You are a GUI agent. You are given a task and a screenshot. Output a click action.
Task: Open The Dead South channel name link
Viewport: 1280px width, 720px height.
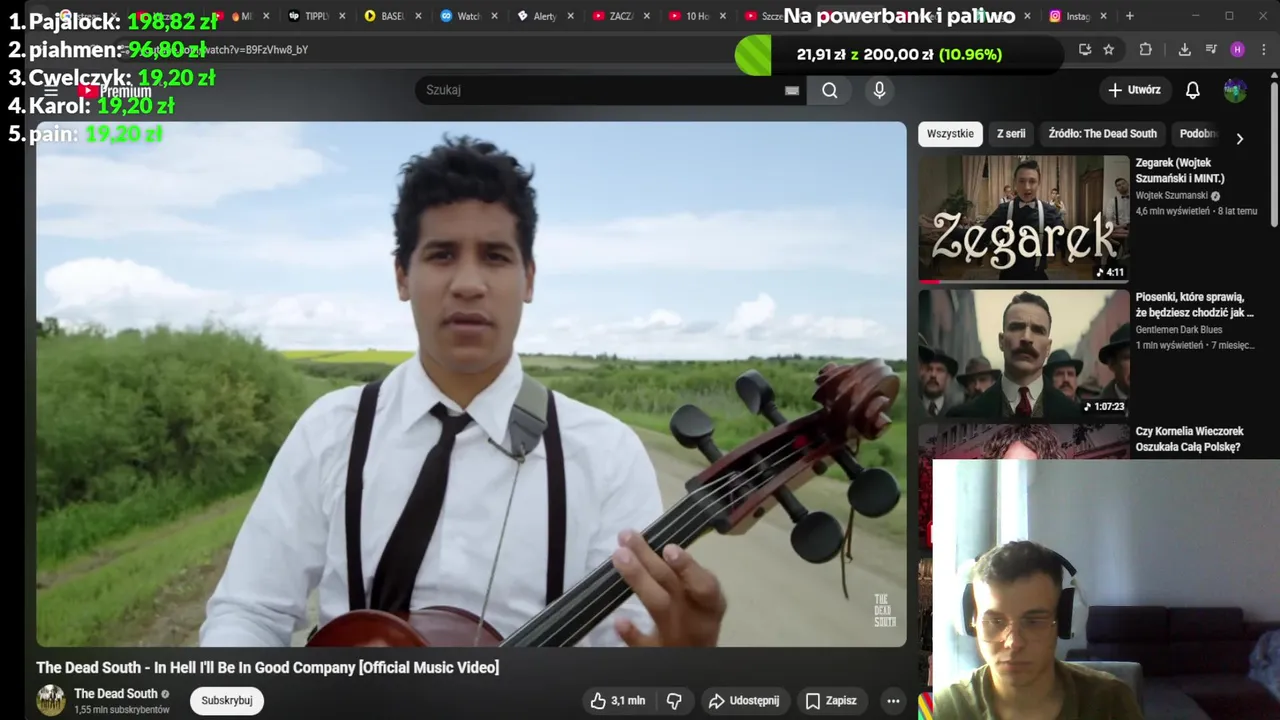[x=116, y=693]
